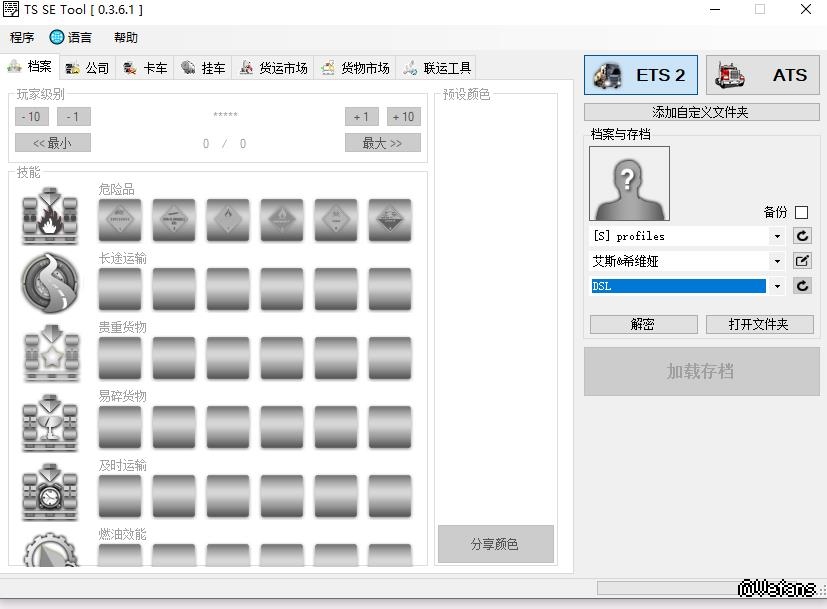The height and width of the screenshot is (609, 827).
Task: Enable the 备份 backup checkbox
Action: pos(801,212)
